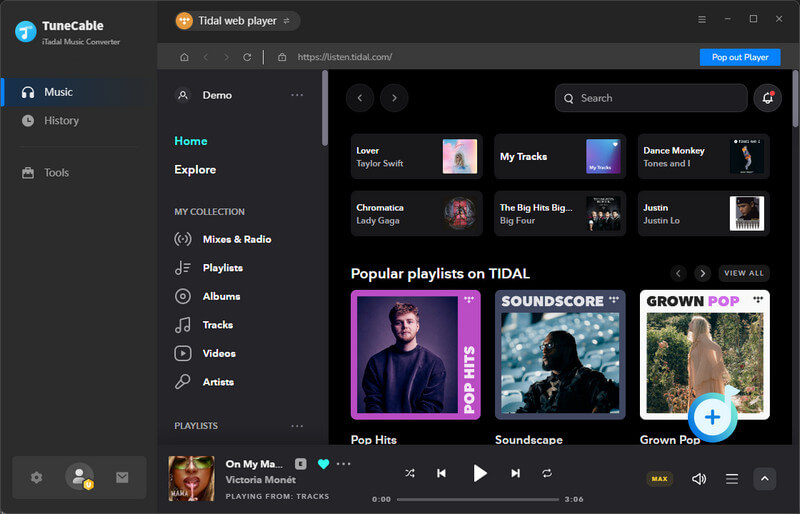Open the user account avatar
The width and height of the screenshot is (800, 514).
pyautogui.click(x=79, y=477)
